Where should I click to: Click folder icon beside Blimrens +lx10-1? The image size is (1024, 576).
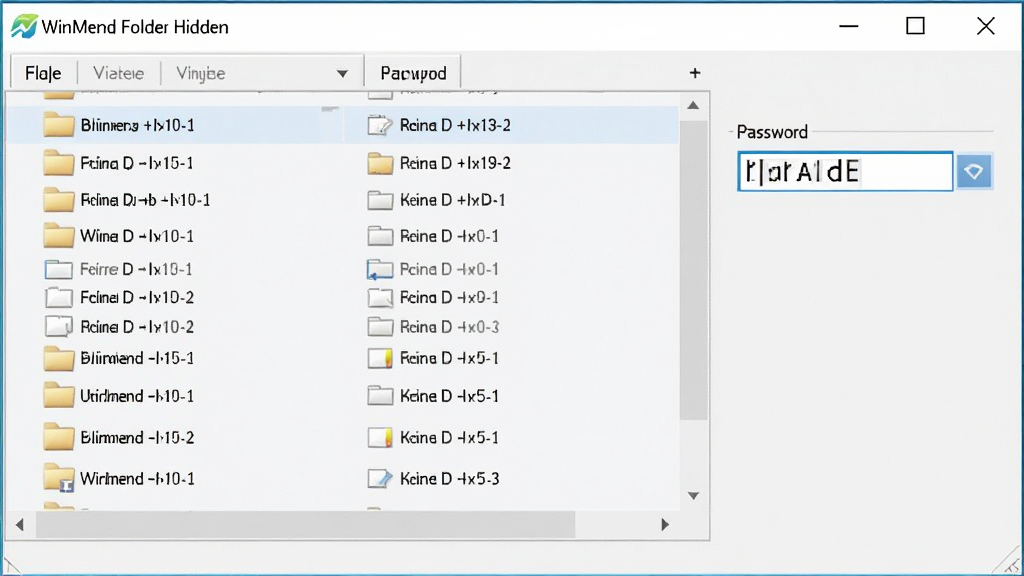click(x=59, y=124)
